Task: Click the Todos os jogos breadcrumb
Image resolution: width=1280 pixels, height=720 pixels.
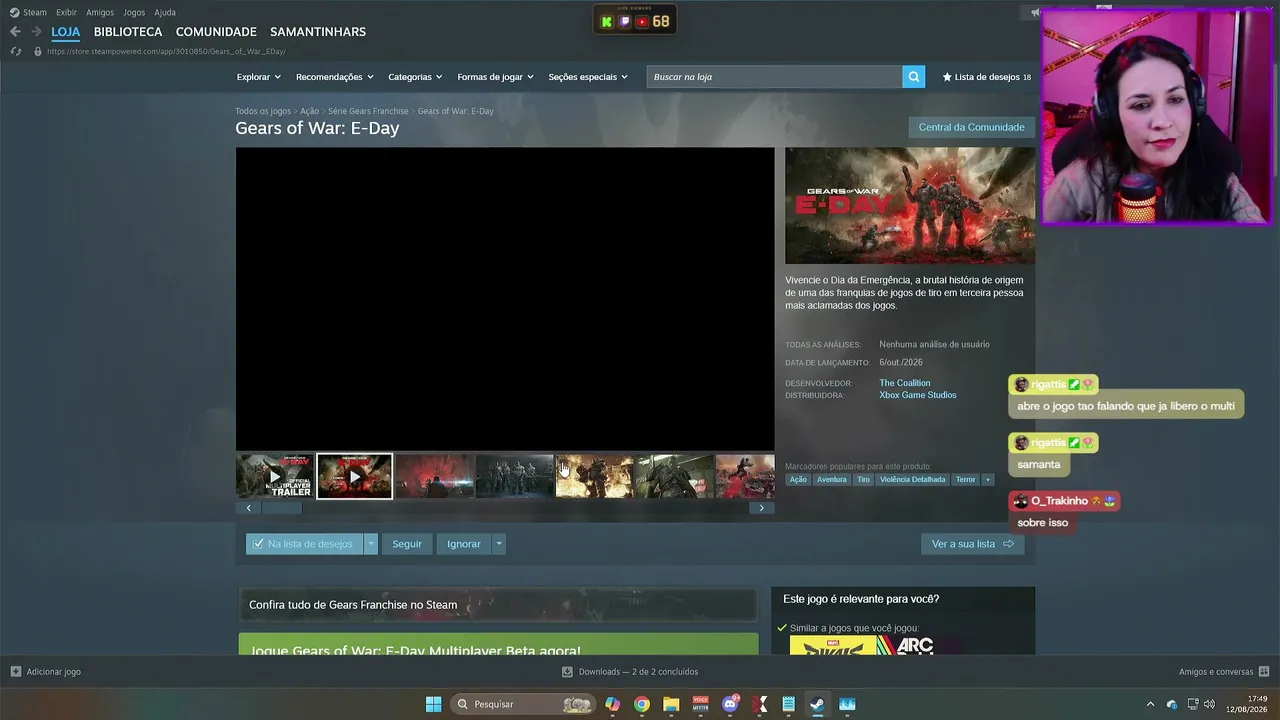Action: pyautogui.click(x=263, y=111)
